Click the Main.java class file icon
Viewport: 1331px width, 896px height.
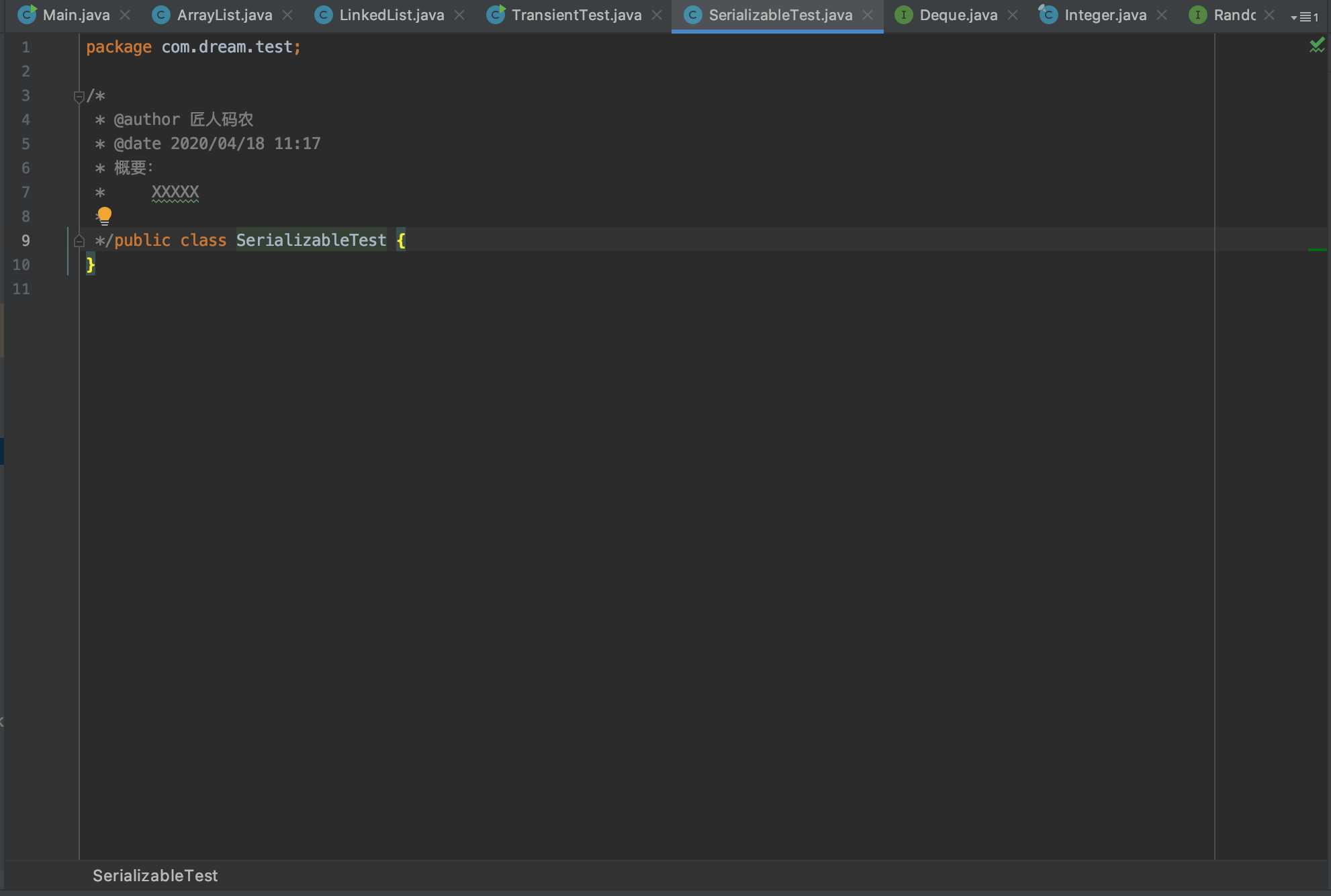27,15
